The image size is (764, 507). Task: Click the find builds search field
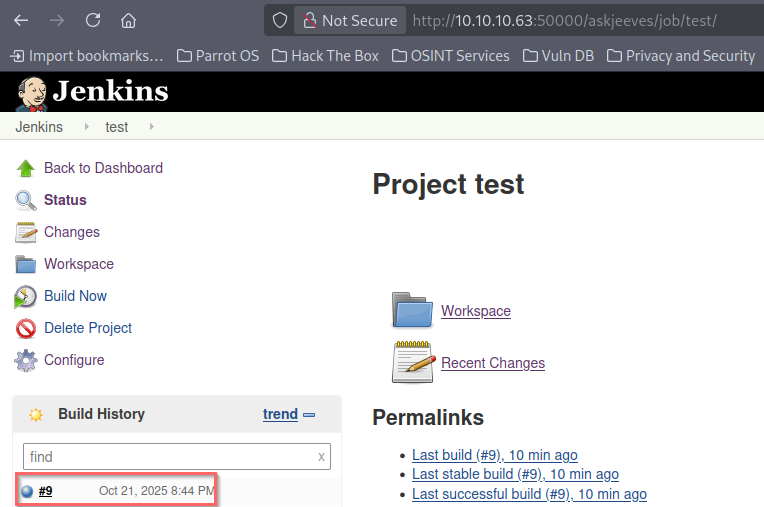coord(170,457)
